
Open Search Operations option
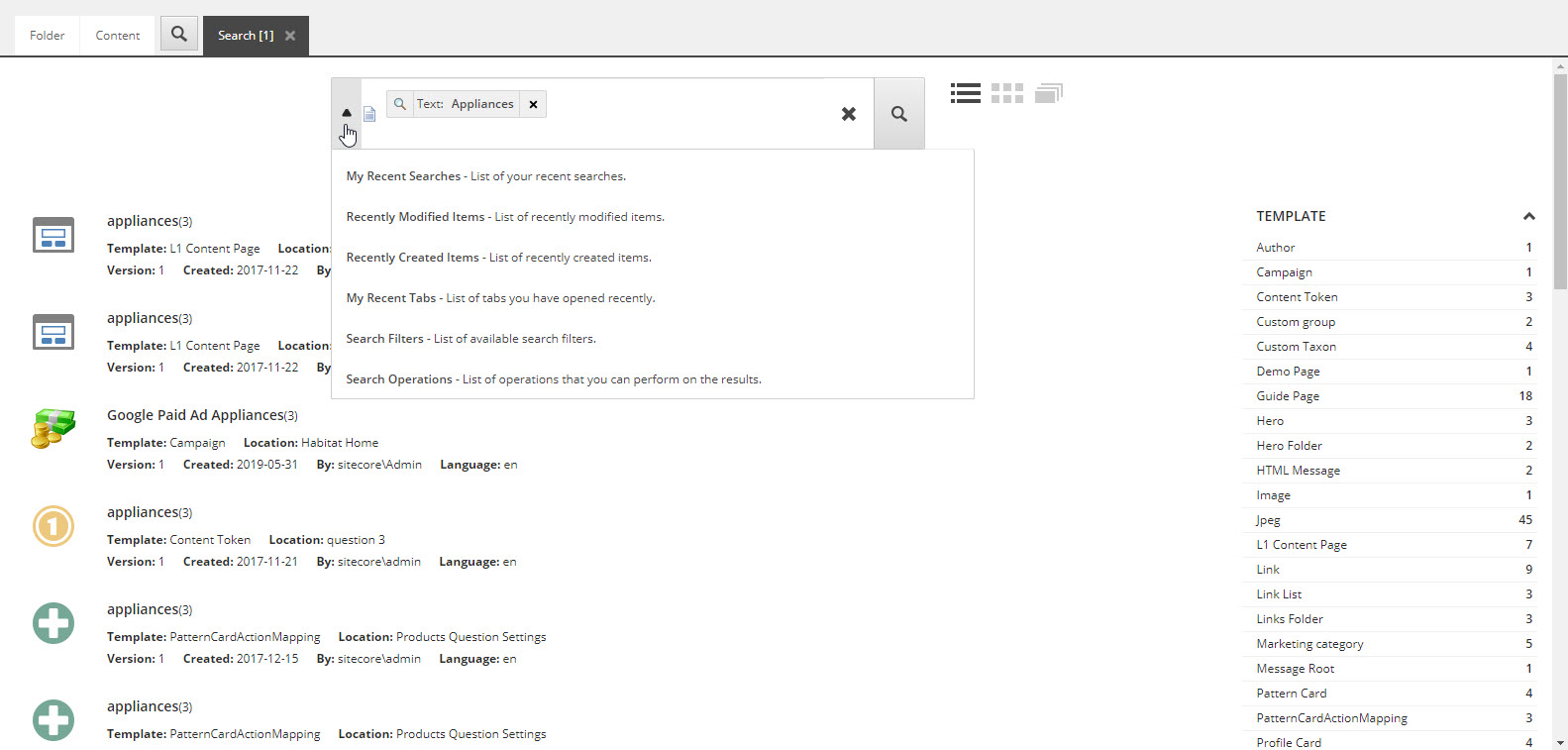(x=554, y=379)
